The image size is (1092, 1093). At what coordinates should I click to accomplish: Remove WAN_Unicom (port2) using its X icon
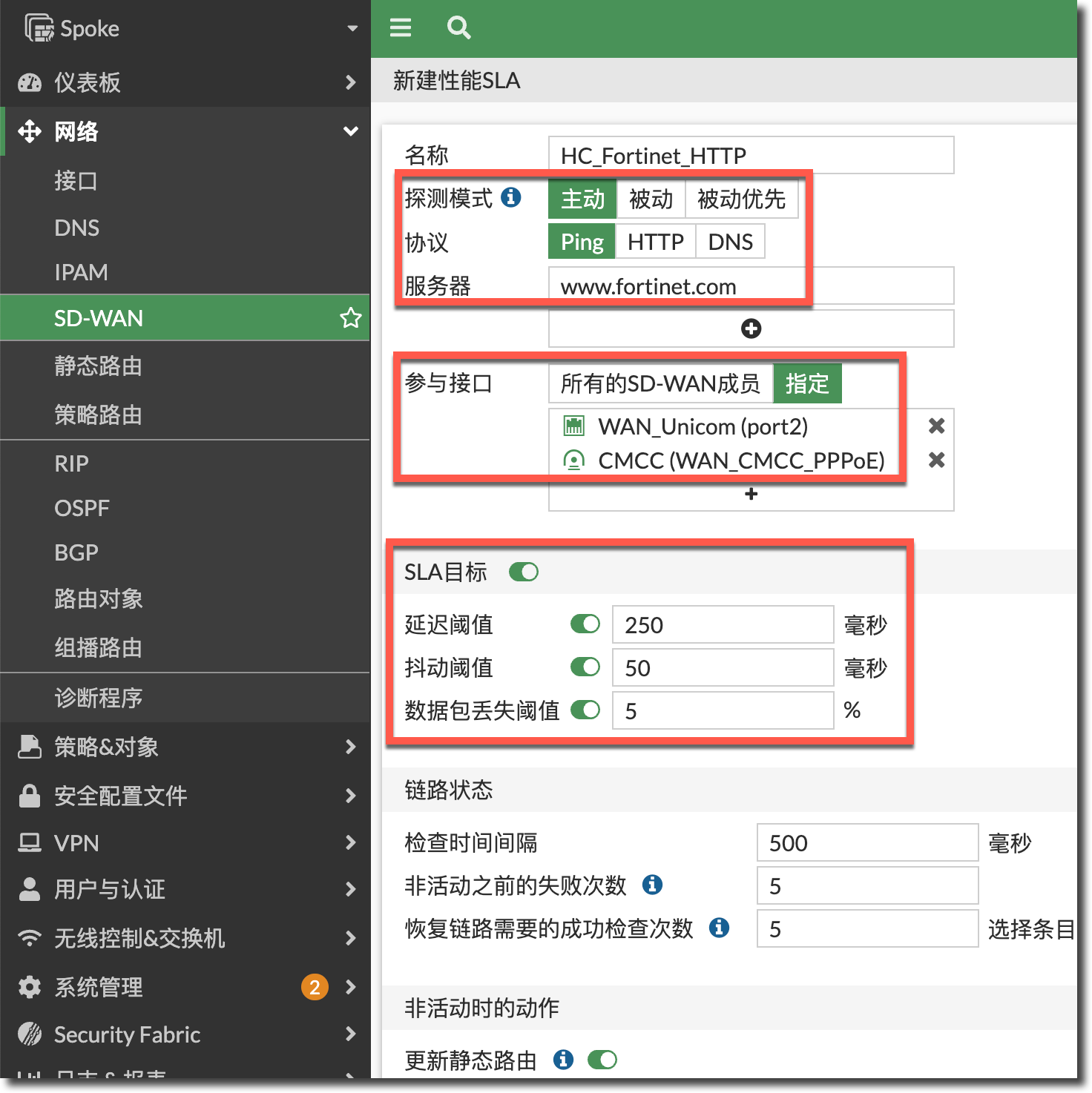[936, 426]
